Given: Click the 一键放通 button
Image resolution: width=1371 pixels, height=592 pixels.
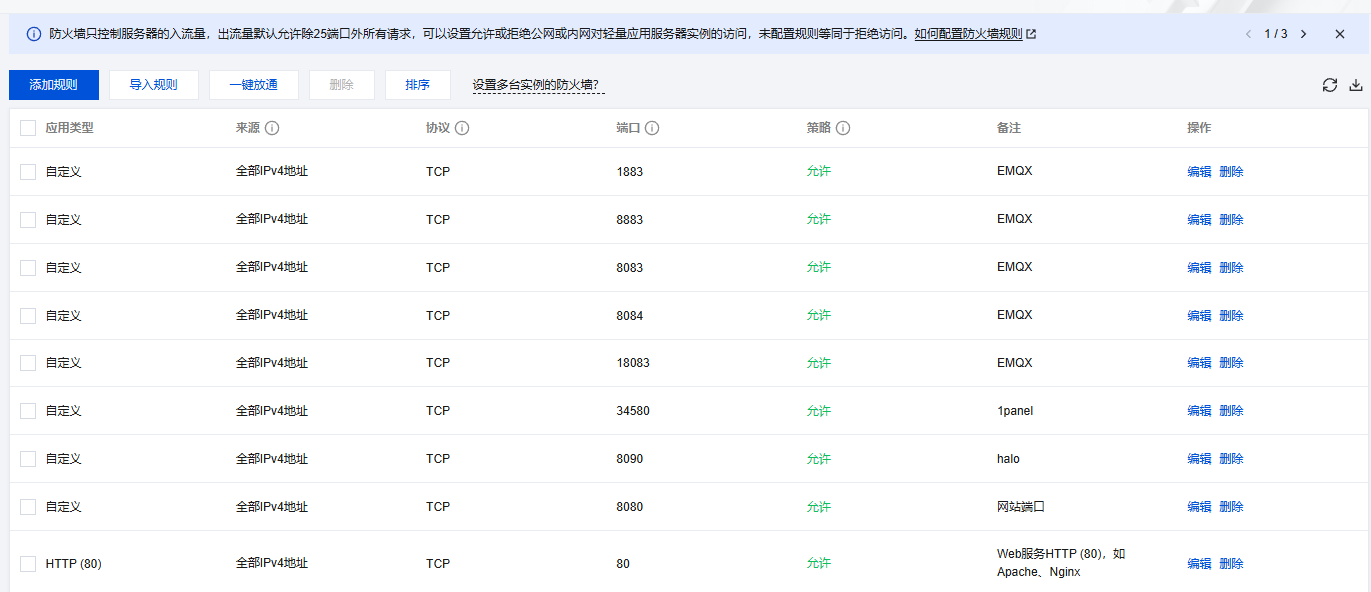Looking at the screenshot, I should click(254, 85).
